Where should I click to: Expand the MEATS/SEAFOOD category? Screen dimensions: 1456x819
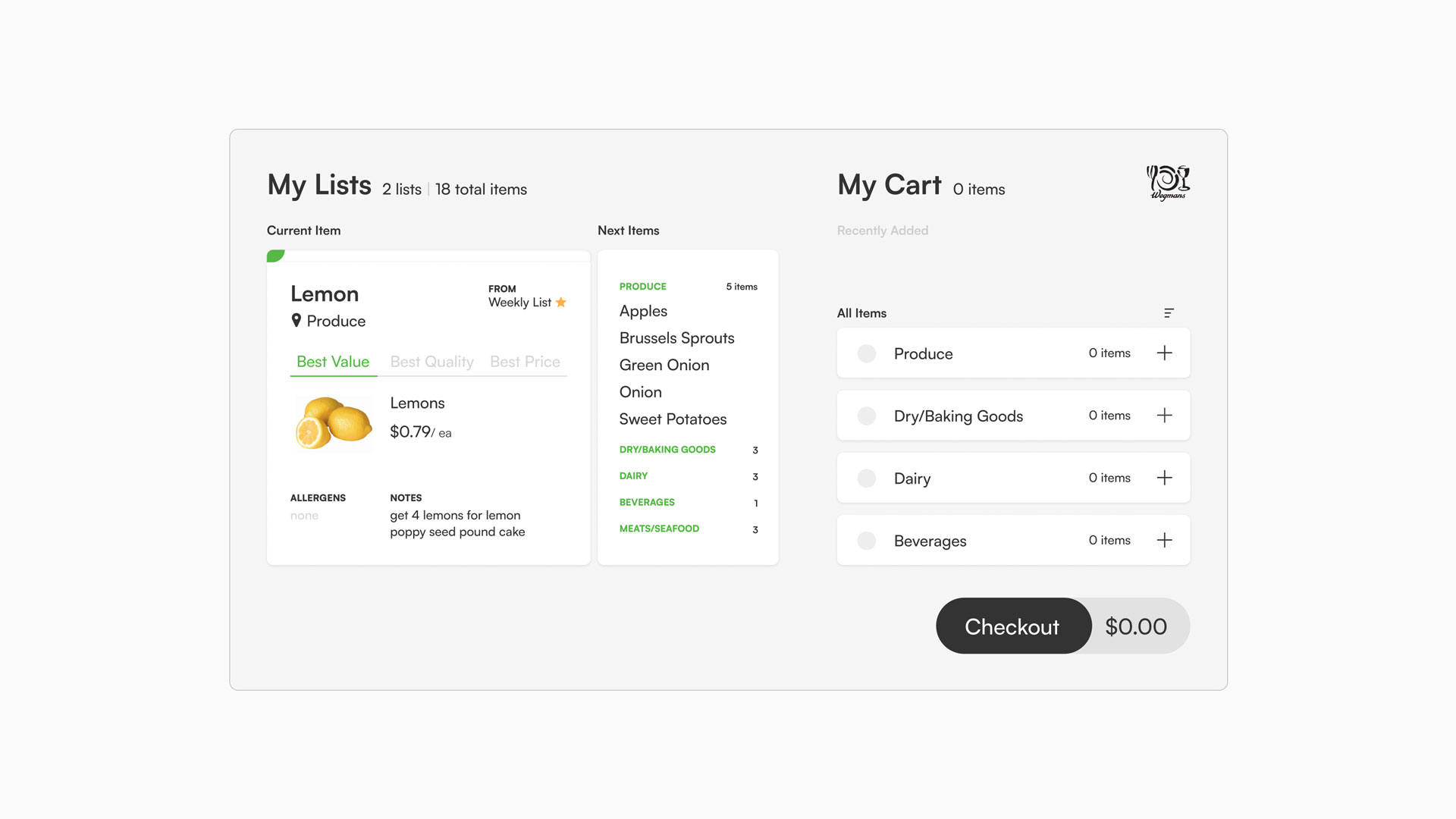tap(659, 529)
